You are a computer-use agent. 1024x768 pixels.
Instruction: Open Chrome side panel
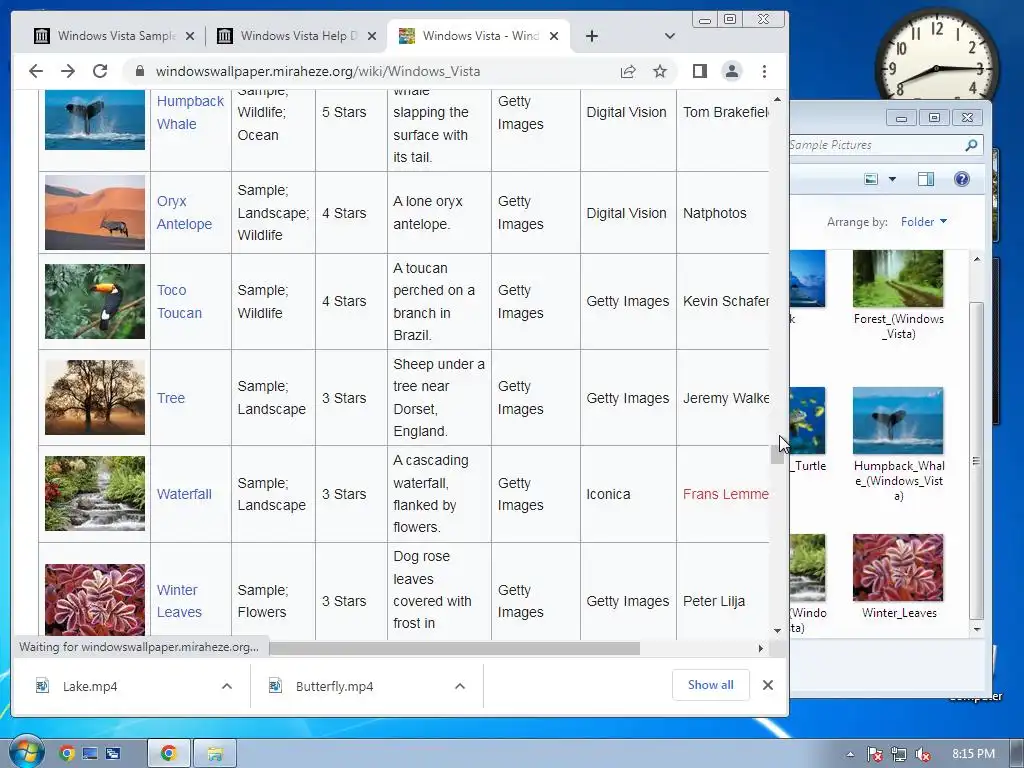(699, 71)
